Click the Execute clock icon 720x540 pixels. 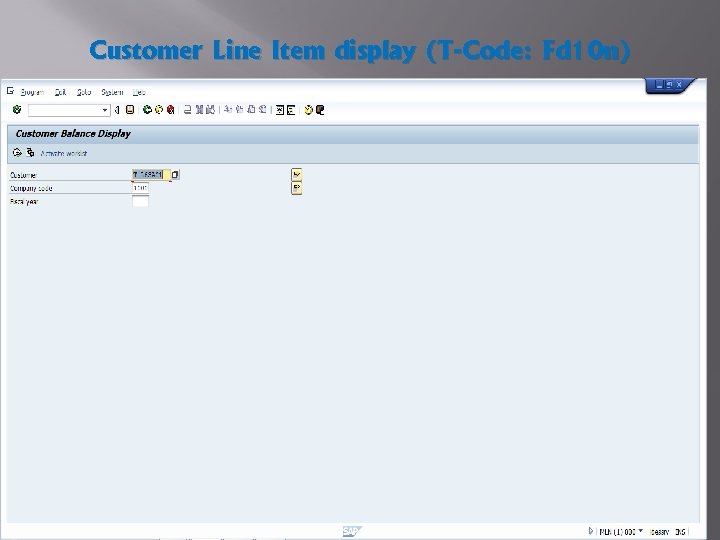17,152
